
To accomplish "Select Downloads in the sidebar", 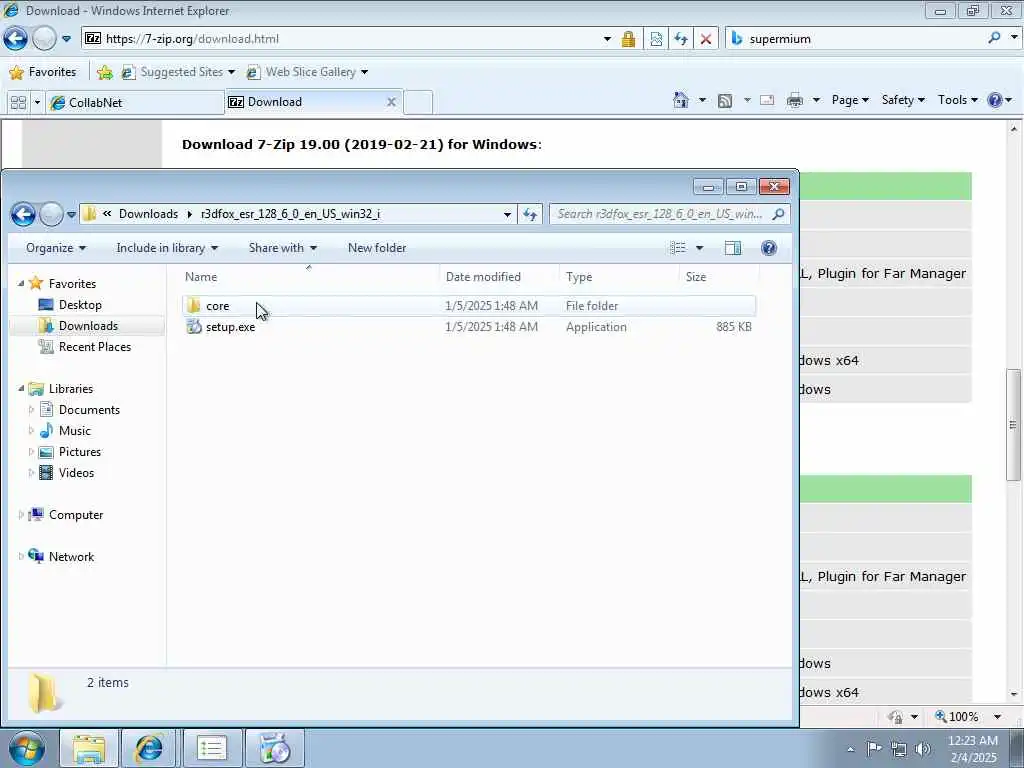I will (88, 326).
